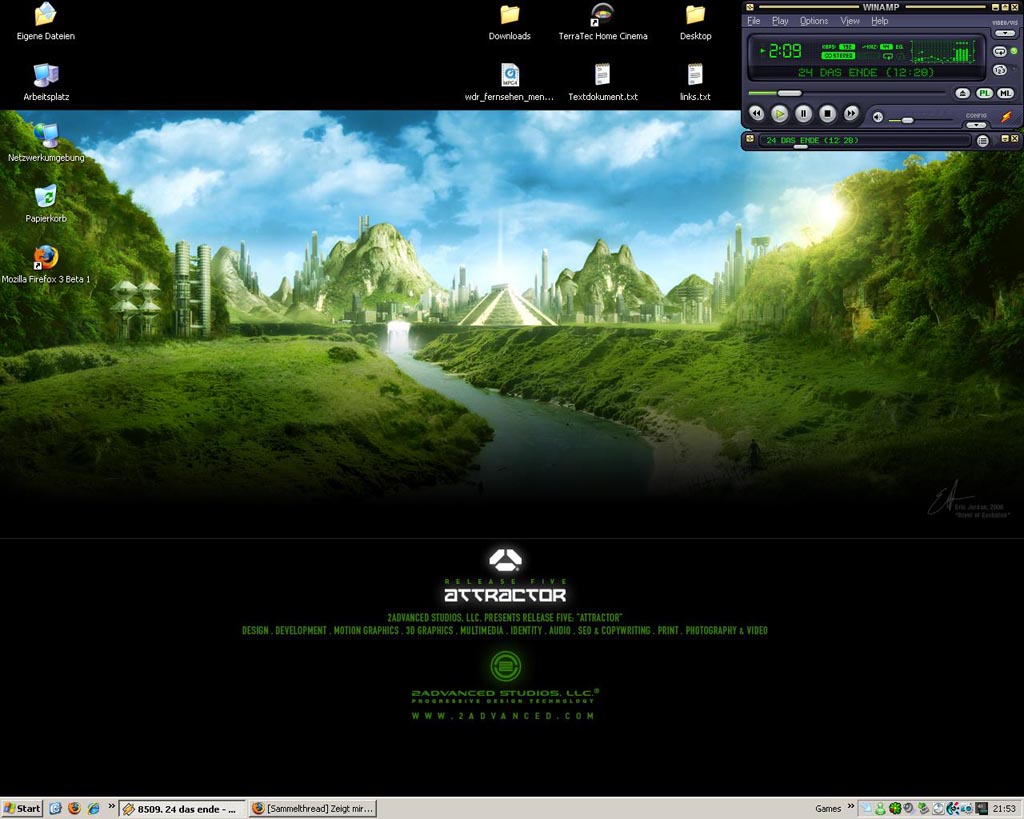Click the Games toolbar label on taskbar
Image resolution: width=1024 pixels, height=819 pixels.
click(x=828, y=809)
